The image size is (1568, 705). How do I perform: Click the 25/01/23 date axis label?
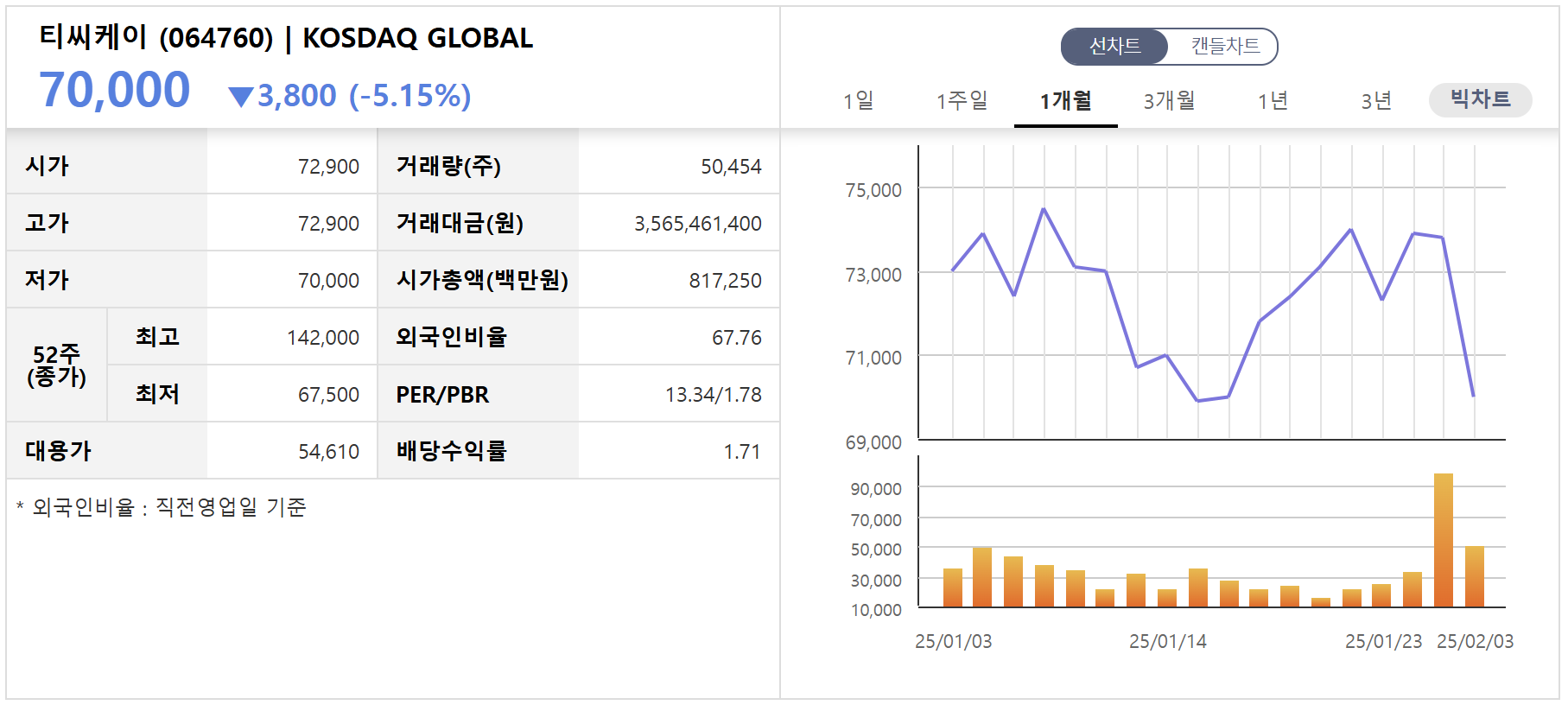coord(1383,642)
